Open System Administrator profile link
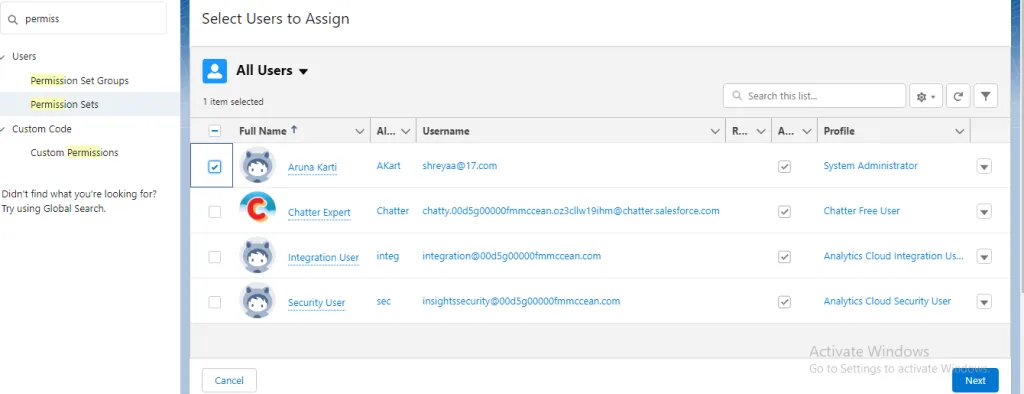Viewport: 1024px width, 394px height. (871, 166)
